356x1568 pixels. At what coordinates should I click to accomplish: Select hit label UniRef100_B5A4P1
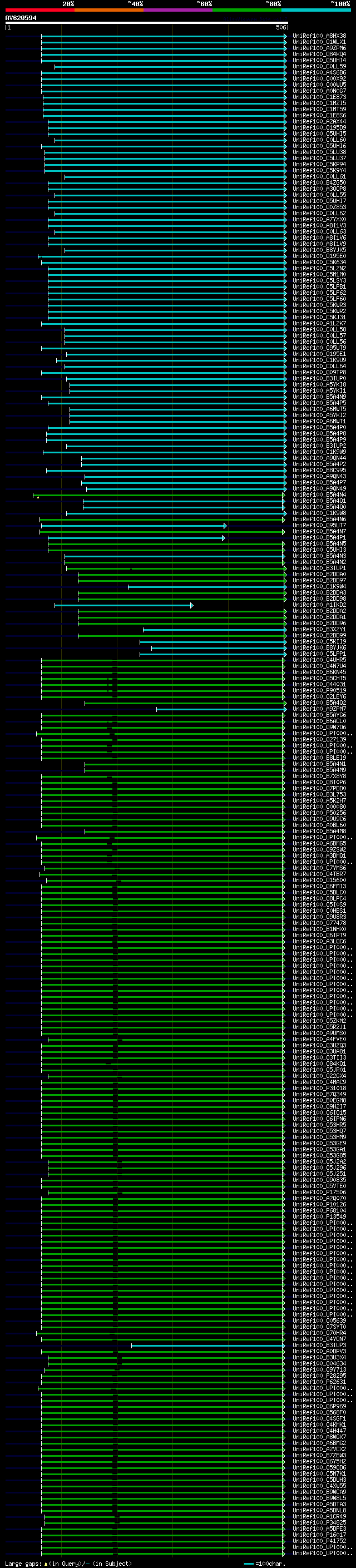(319, 537)
